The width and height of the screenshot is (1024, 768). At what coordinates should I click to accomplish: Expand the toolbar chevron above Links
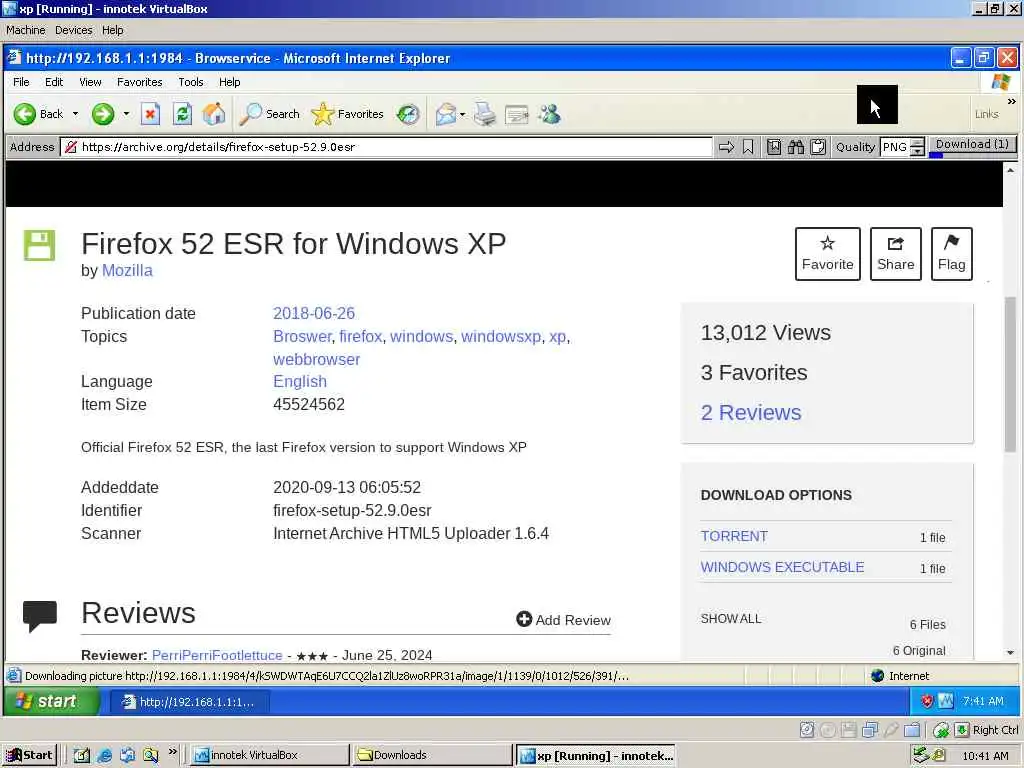tap(1012, 101)
